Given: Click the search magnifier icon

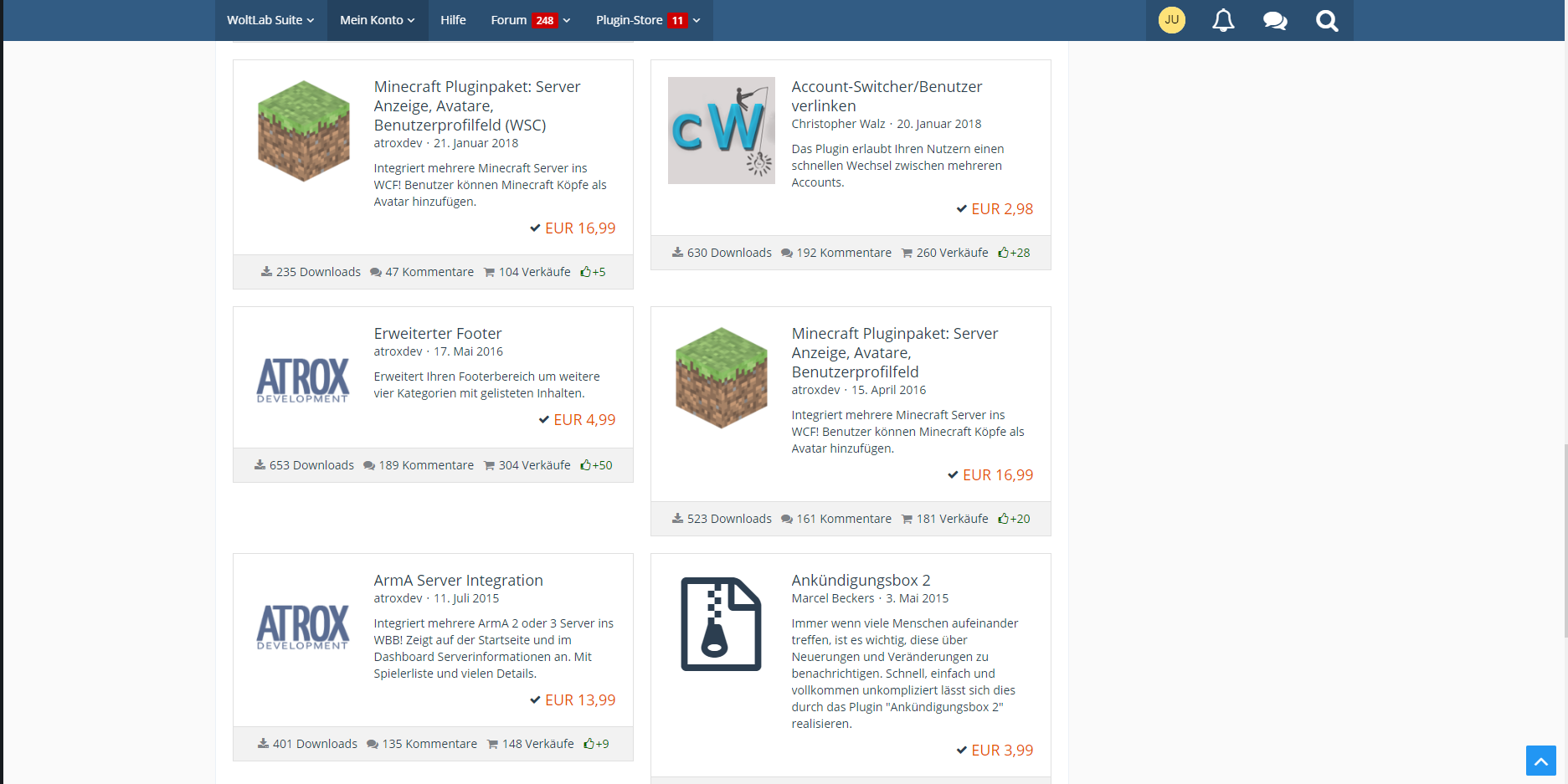Looking at the screenshot, I should pyautogui.click(x=1327, y=20).
